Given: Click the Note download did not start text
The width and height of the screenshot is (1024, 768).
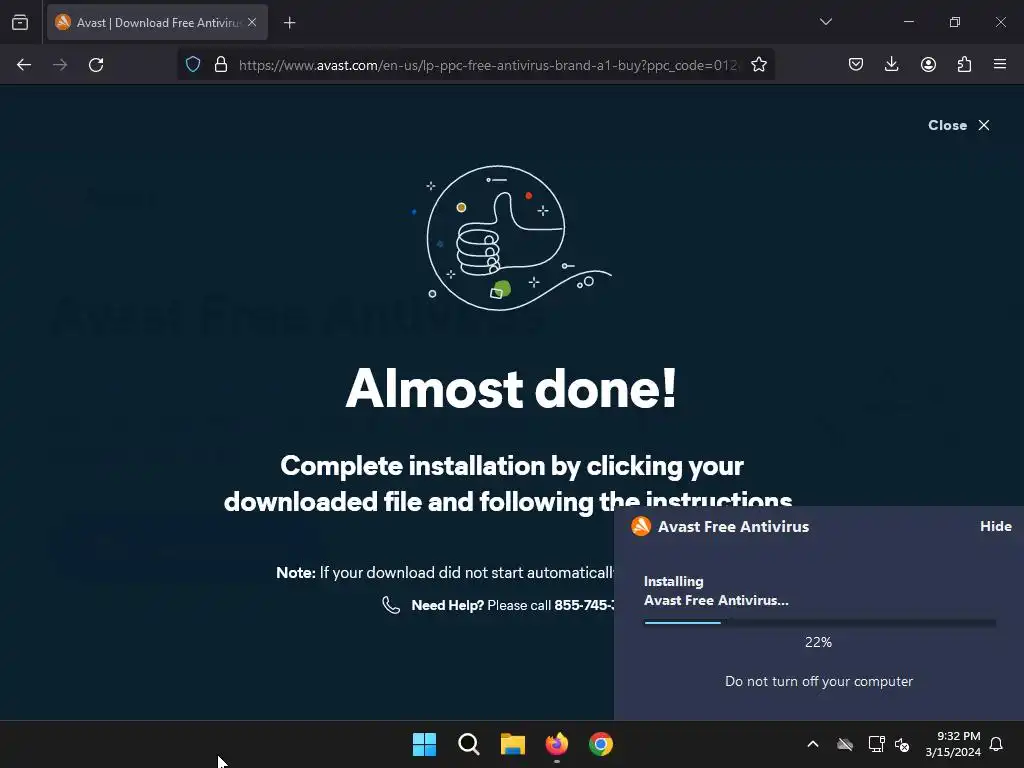Looking at the screenshot, I should tap(445, 573).
